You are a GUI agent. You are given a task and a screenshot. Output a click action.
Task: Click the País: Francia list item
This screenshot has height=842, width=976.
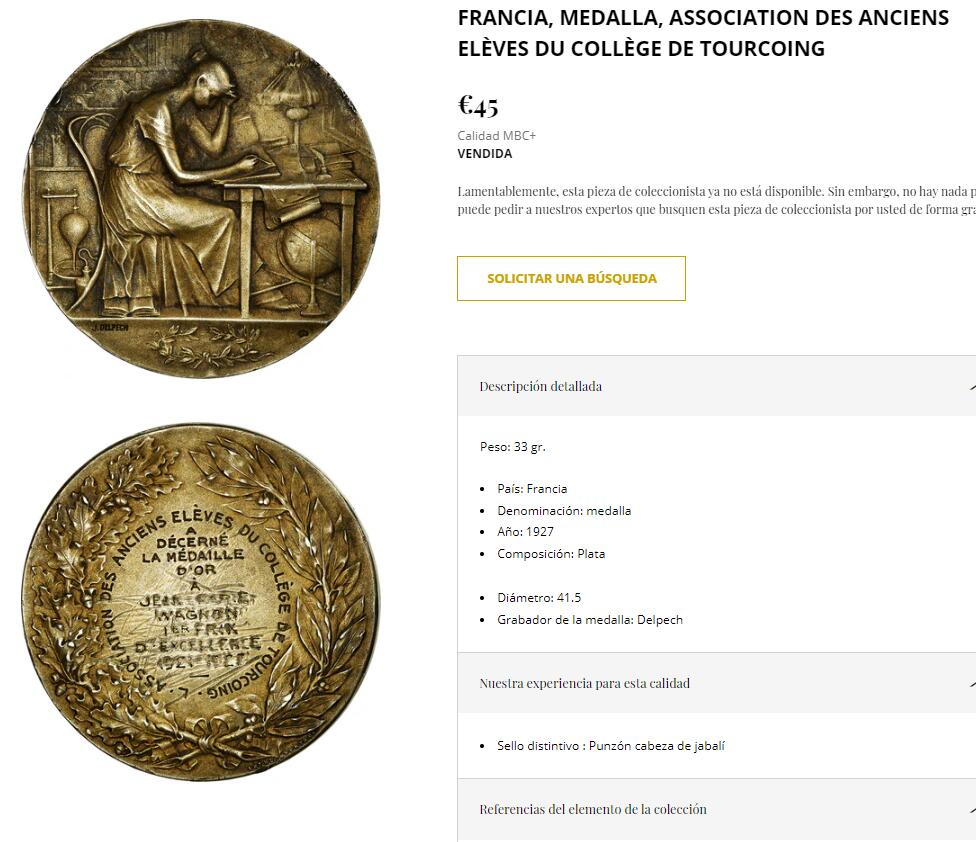click(x=532, y=489)
